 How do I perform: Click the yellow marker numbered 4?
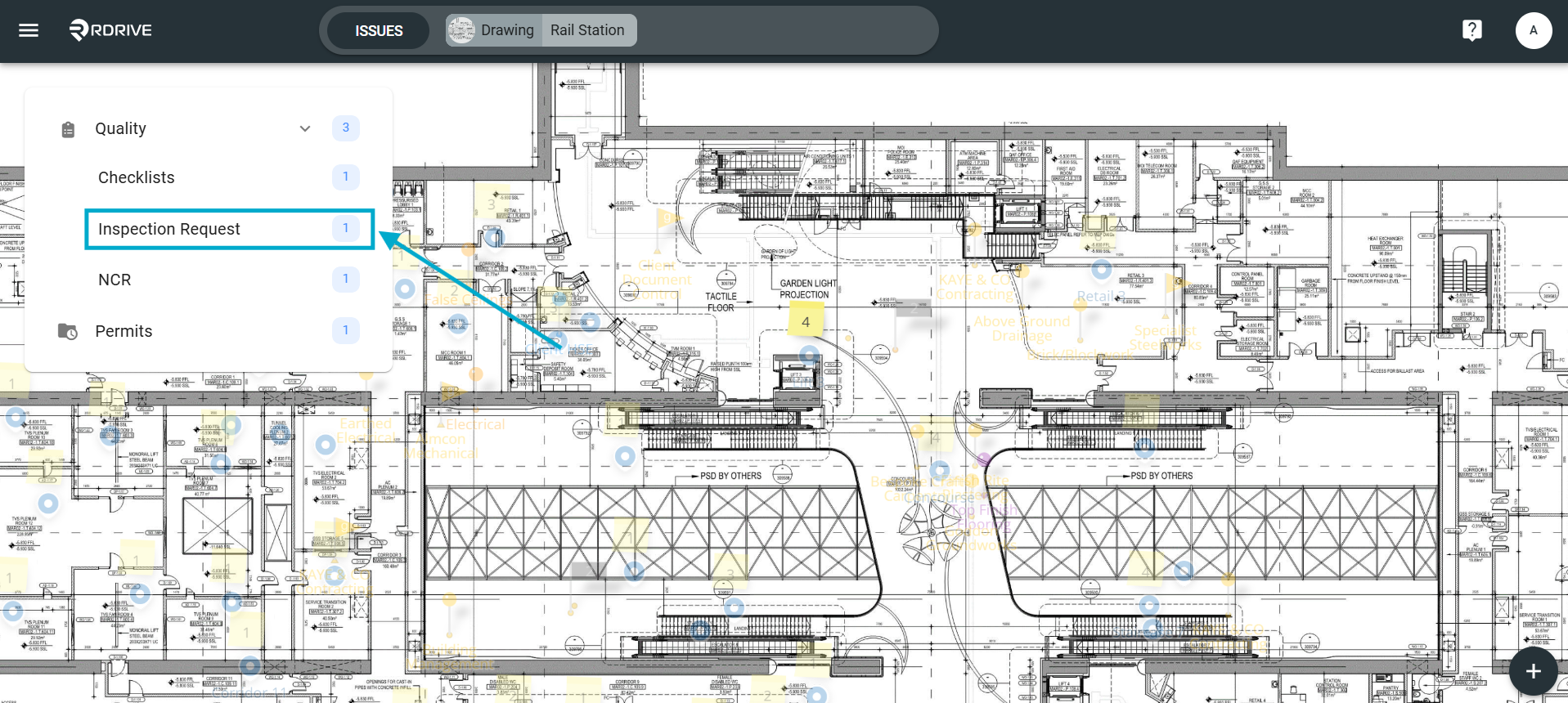806,321
